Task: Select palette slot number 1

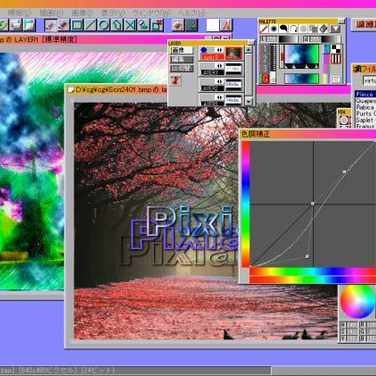Action: [x=265, y=49]
